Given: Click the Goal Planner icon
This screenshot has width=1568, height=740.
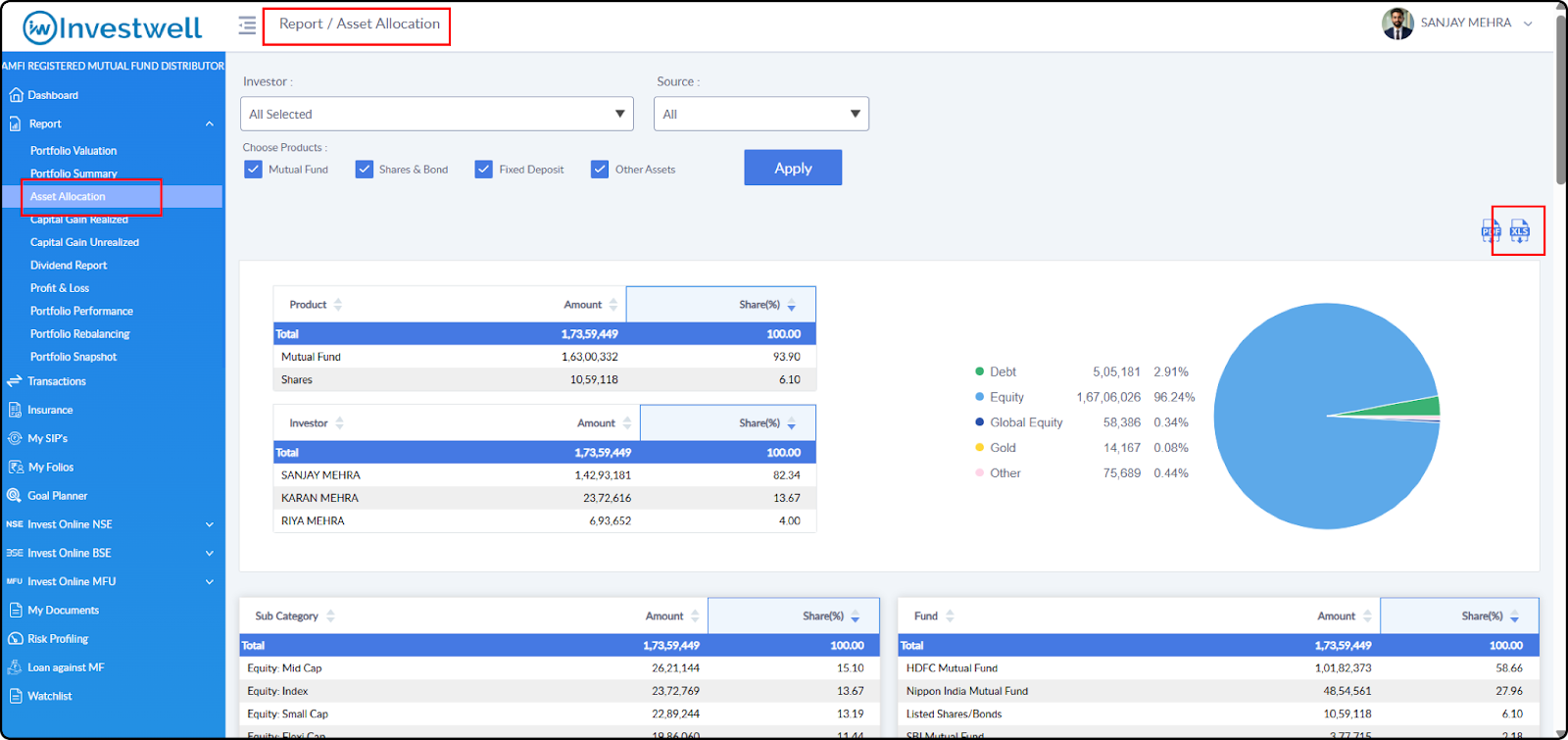Looking at the screenshot, I should [15, 496].
